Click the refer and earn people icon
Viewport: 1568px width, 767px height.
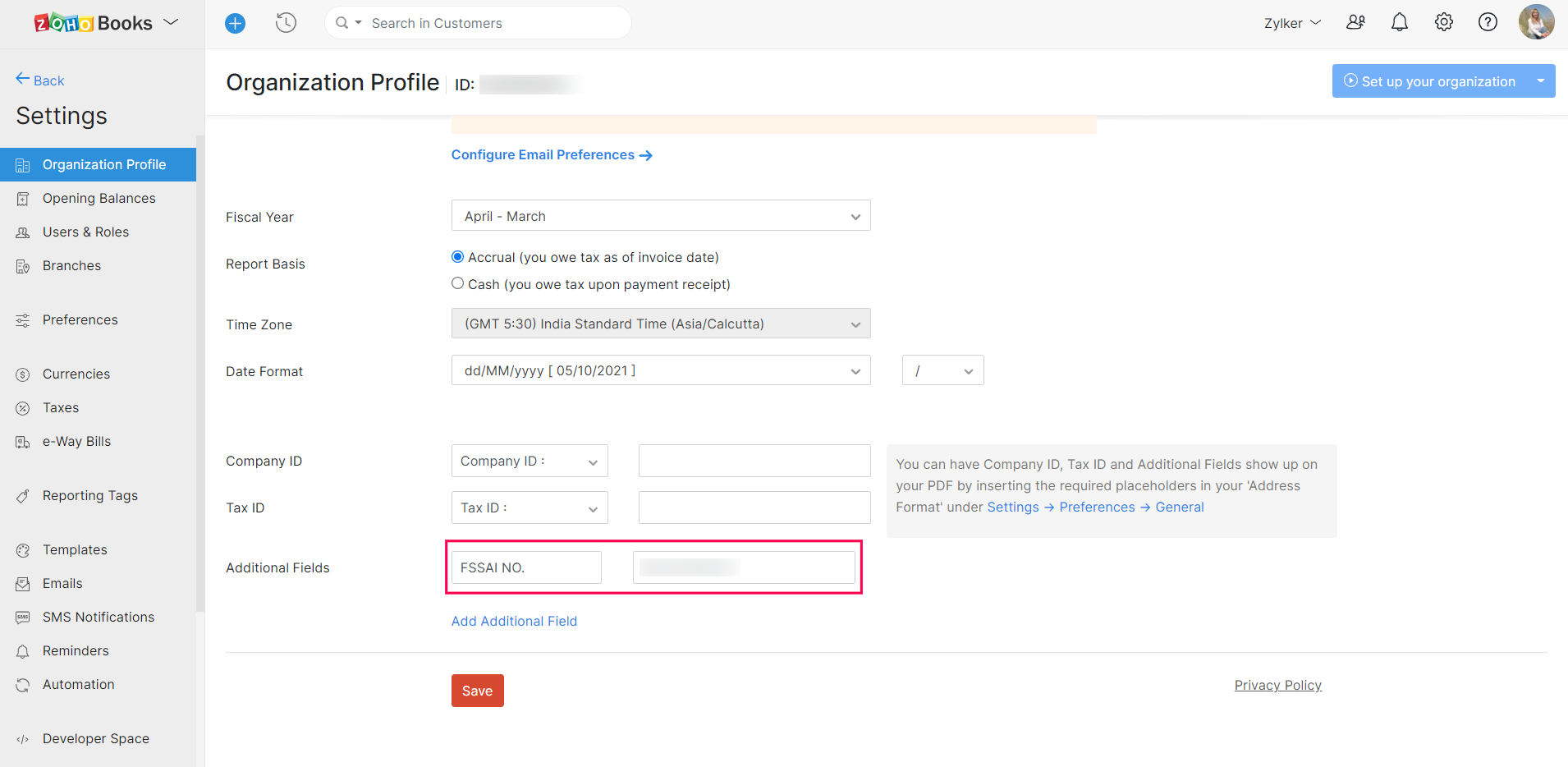pos(1355,23)
